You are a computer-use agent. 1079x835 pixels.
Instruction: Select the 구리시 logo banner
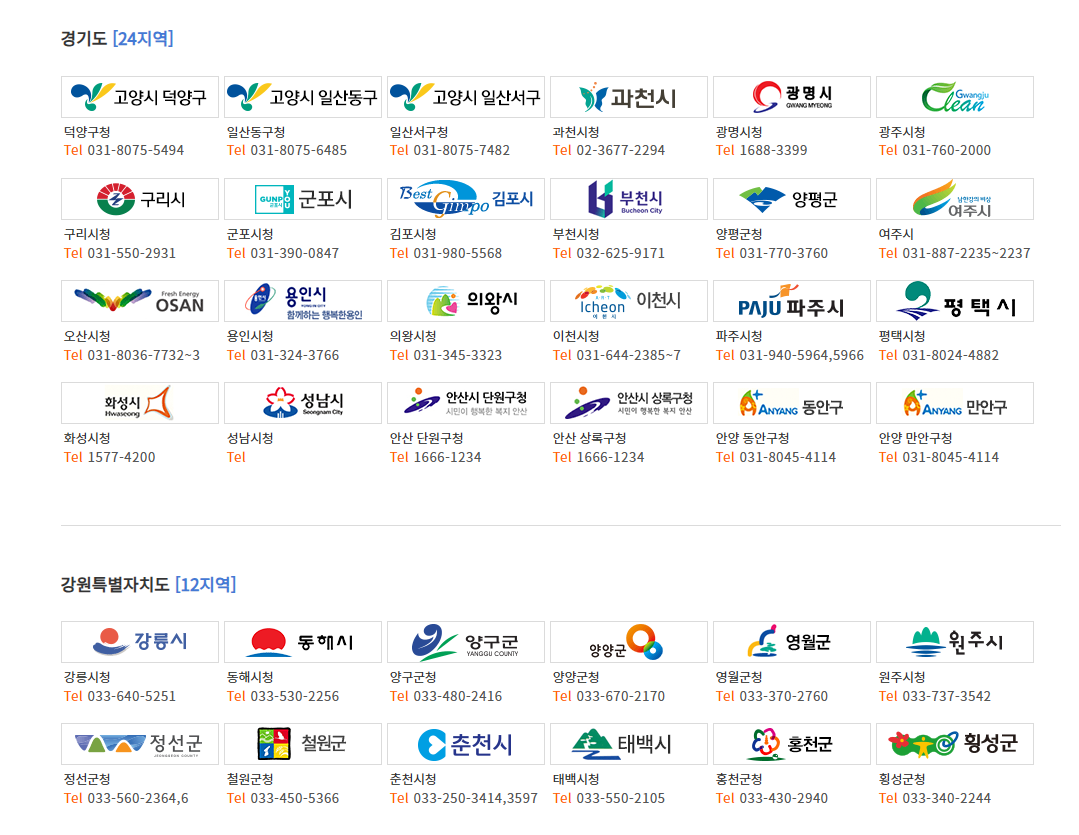click(140, 199)
